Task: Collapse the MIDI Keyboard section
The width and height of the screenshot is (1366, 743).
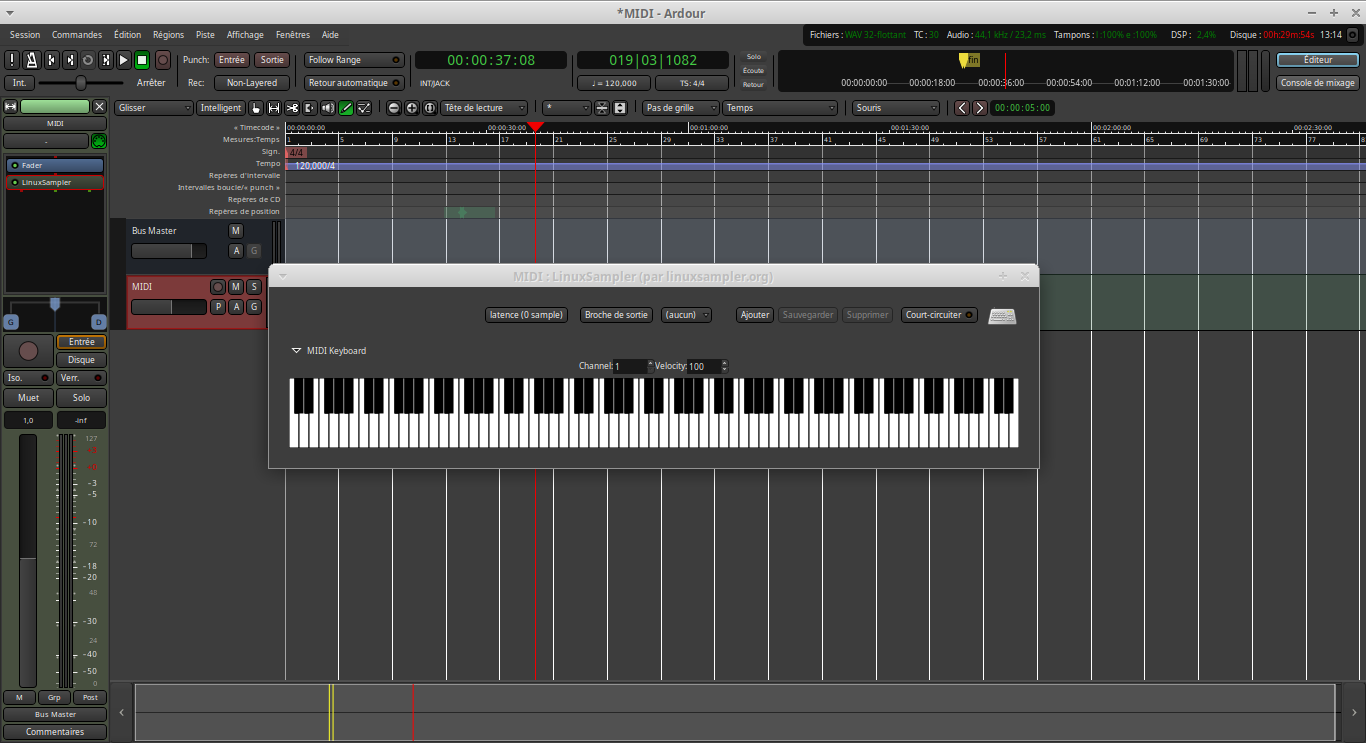Action: click(296, 351)
